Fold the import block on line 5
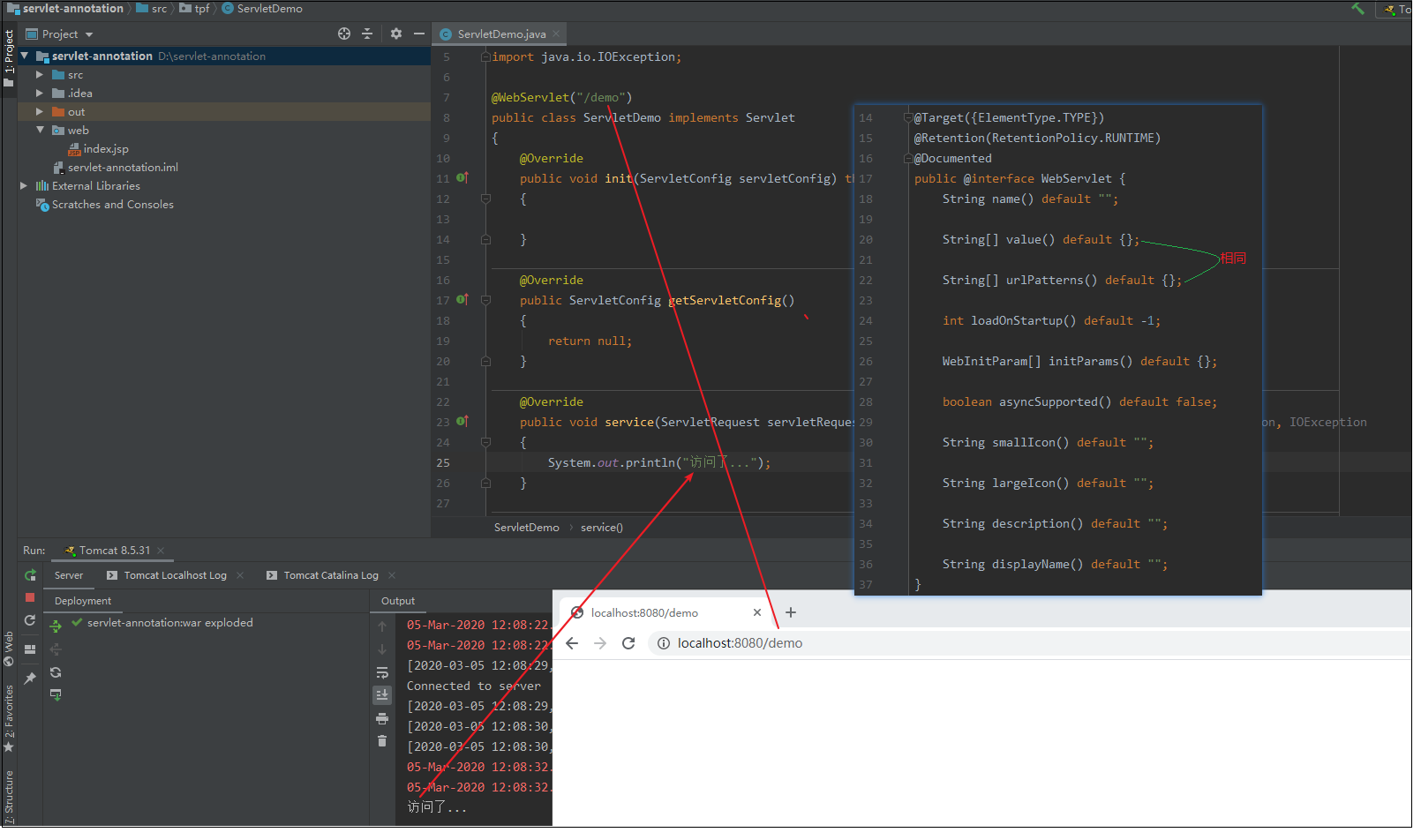 click(485, 56)
